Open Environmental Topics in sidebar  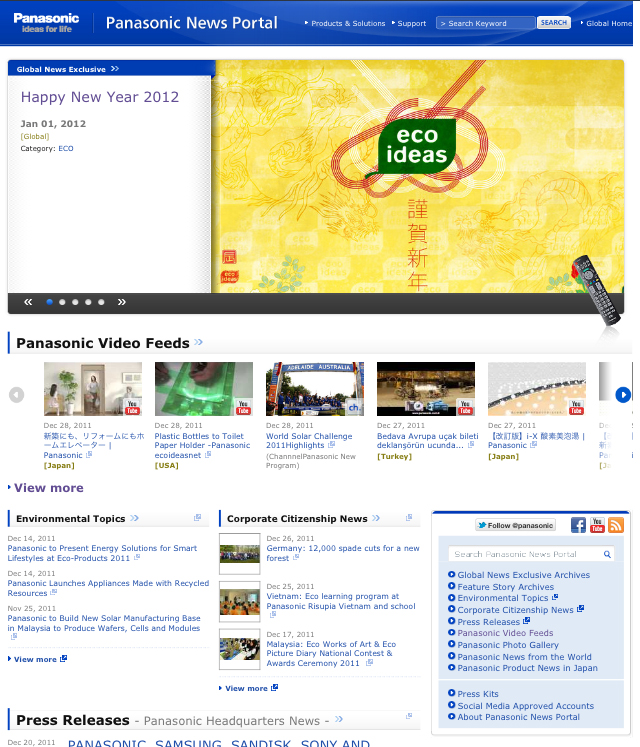coord(503,598)
